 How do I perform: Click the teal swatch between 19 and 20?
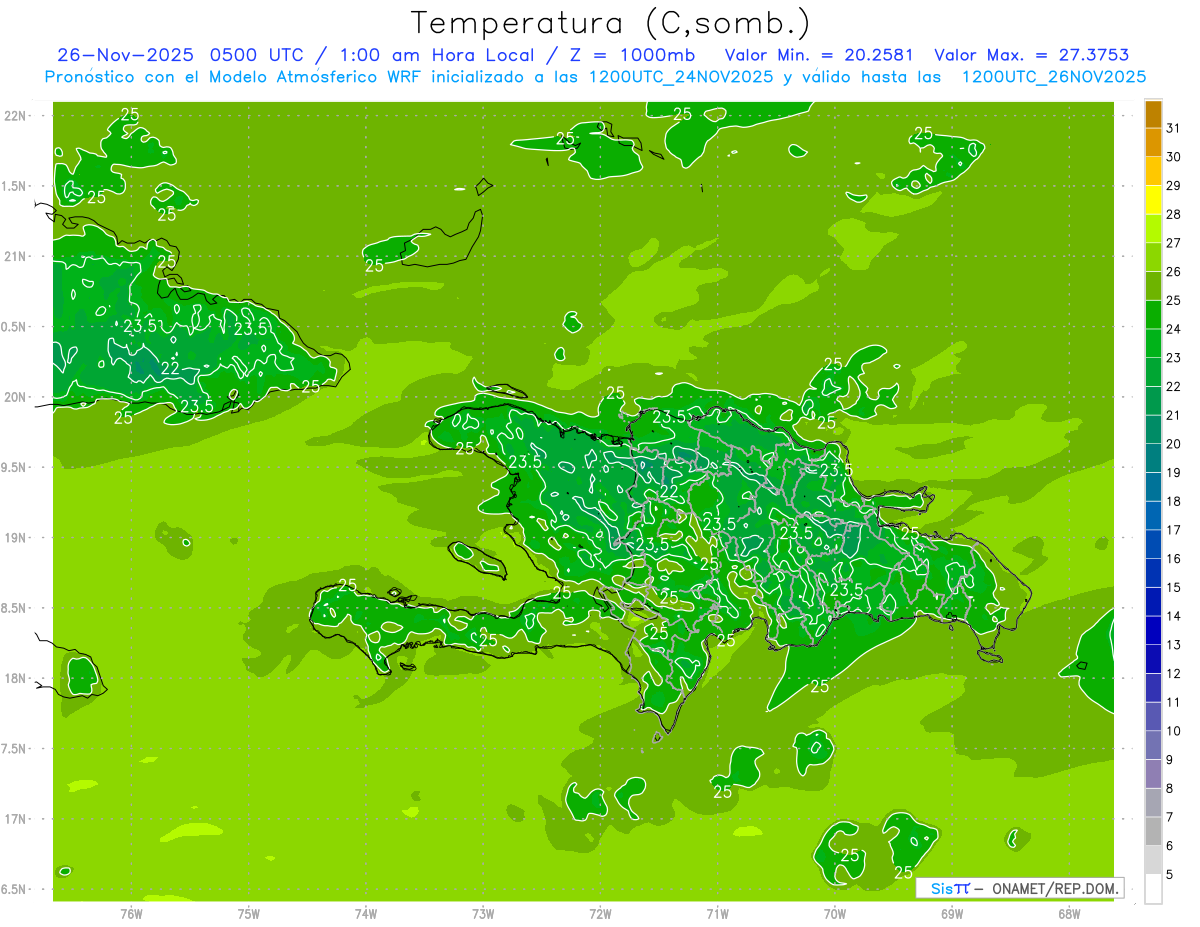tap(1153, 459)
